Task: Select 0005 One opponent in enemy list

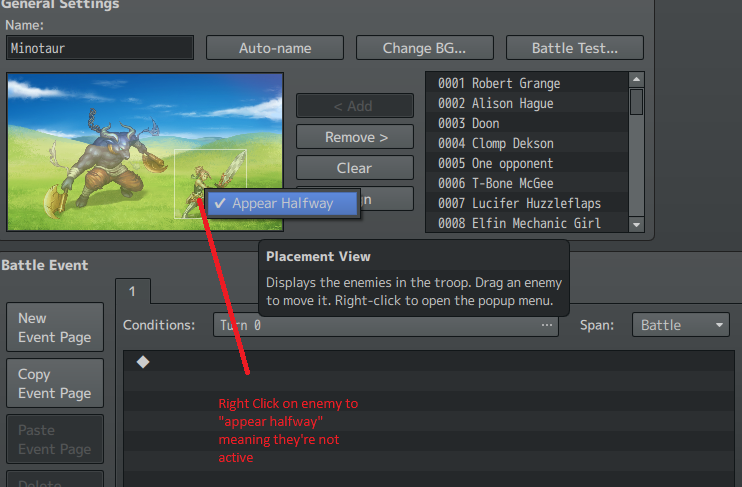Action: (x=527, y=163)
